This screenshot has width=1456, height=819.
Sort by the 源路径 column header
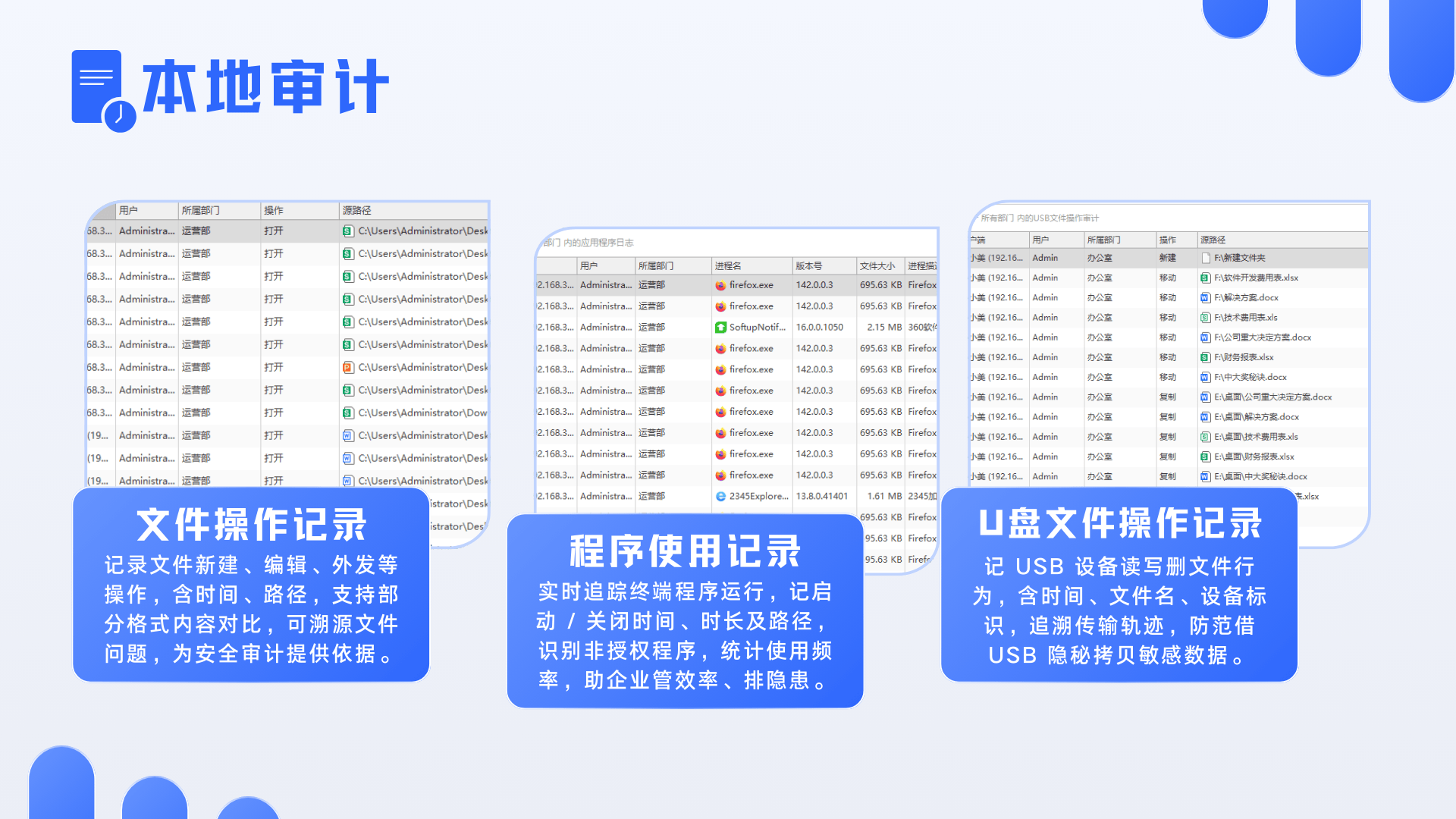click(x=357, y=210)
